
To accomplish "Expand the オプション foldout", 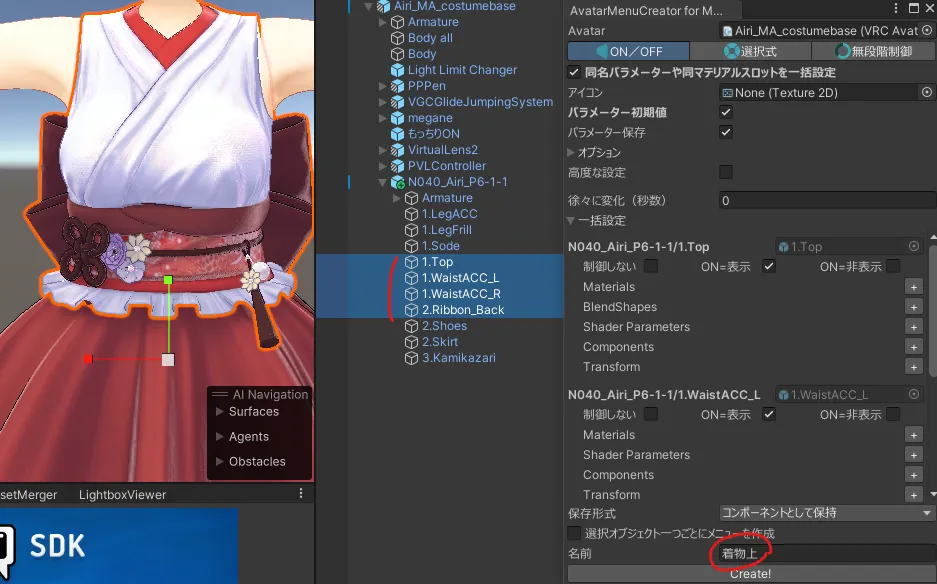I will tap(572, 152).
